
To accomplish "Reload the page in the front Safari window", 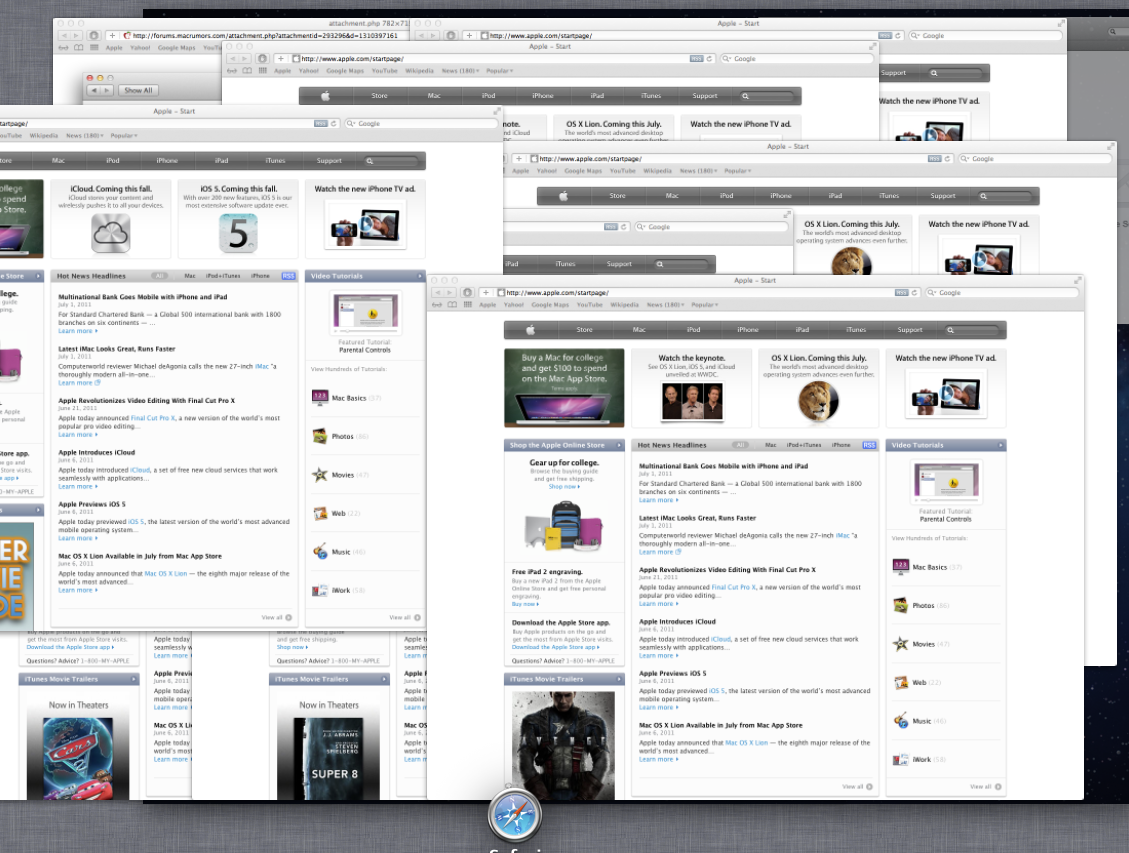I will click(x=914, y=293).
